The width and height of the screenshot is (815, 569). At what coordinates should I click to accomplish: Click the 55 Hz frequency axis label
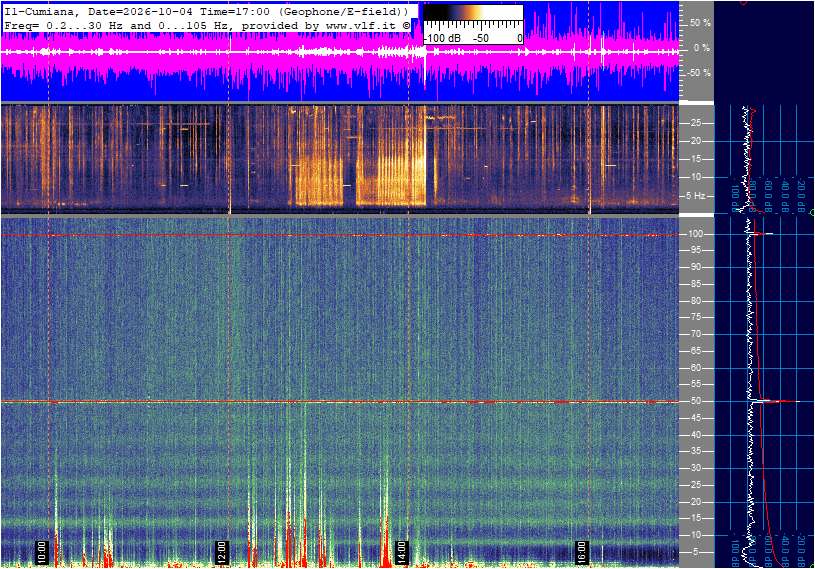695,385
